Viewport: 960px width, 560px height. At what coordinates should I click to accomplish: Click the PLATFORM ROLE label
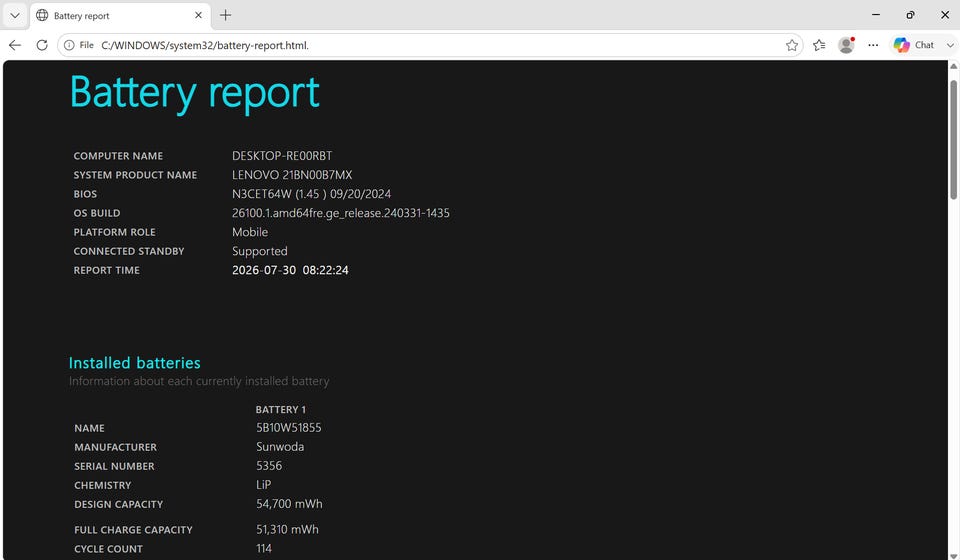pyautogui.click(x=114, y=232)
